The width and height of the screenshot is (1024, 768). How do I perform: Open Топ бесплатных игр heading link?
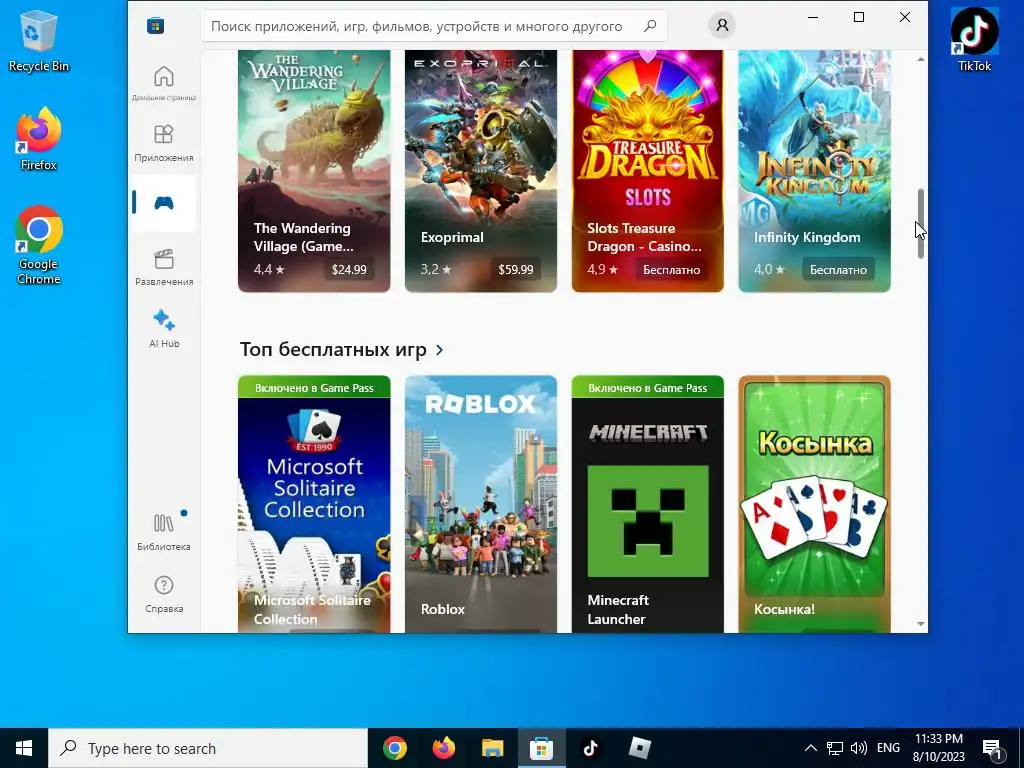coord(333,349)
